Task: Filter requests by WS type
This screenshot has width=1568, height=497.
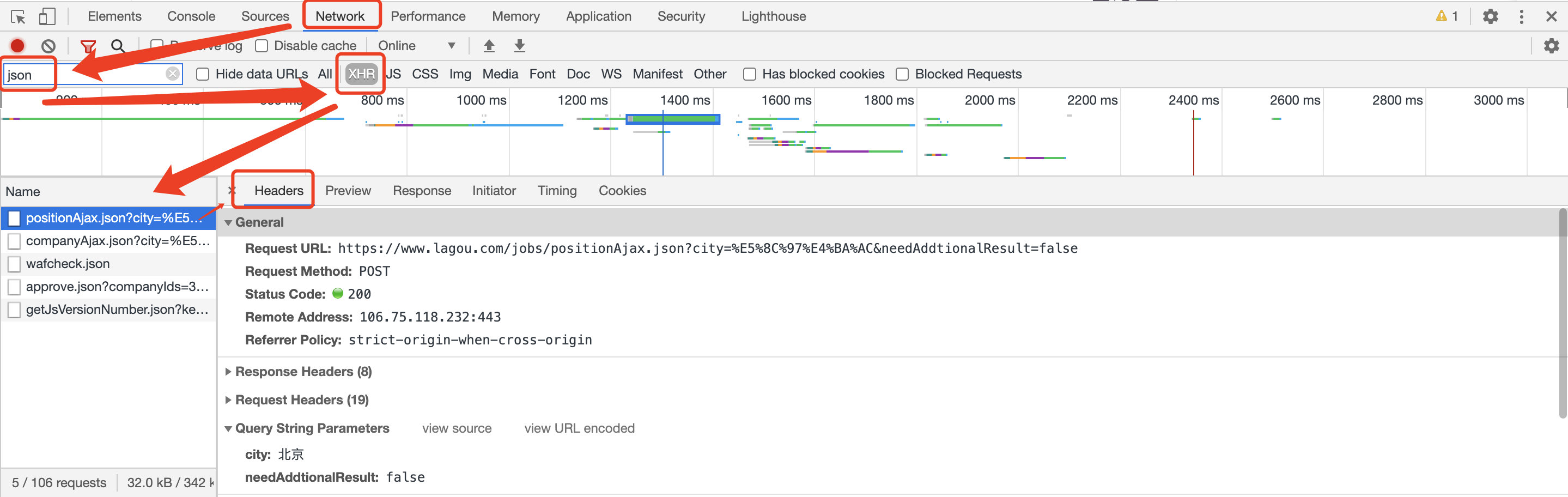Action: (x=611, y=74)
